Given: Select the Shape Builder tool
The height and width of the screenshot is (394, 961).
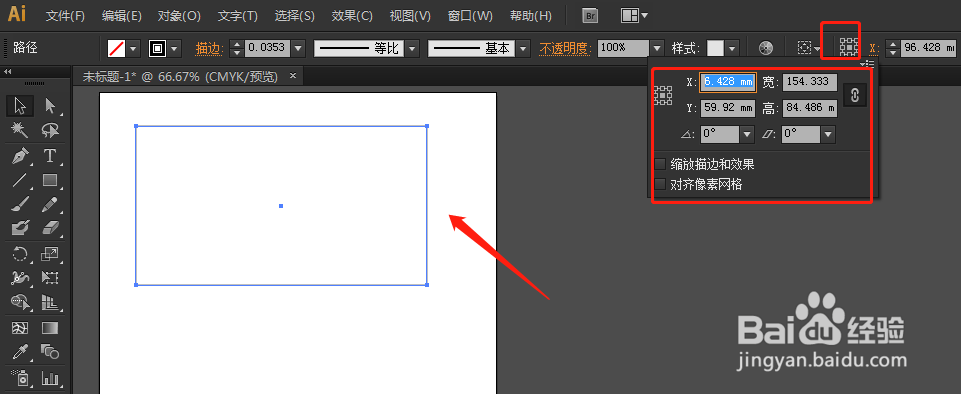Looking at the screenshot, I should [20, 301].
